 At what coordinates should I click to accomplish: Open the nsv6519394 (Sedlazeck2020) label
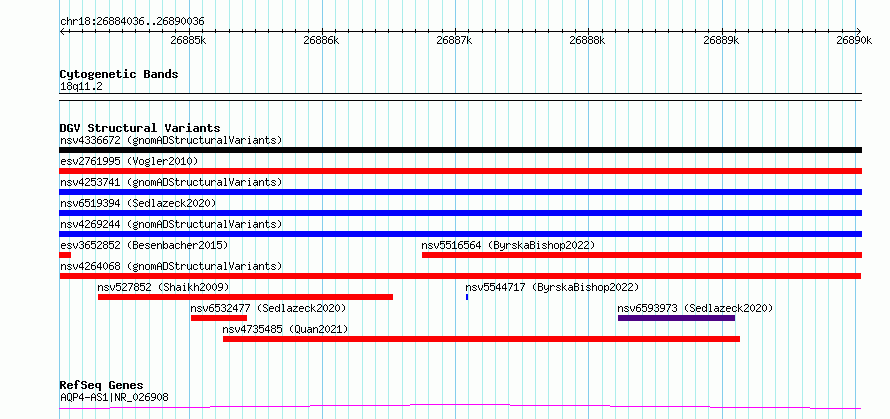click(138, 203)
